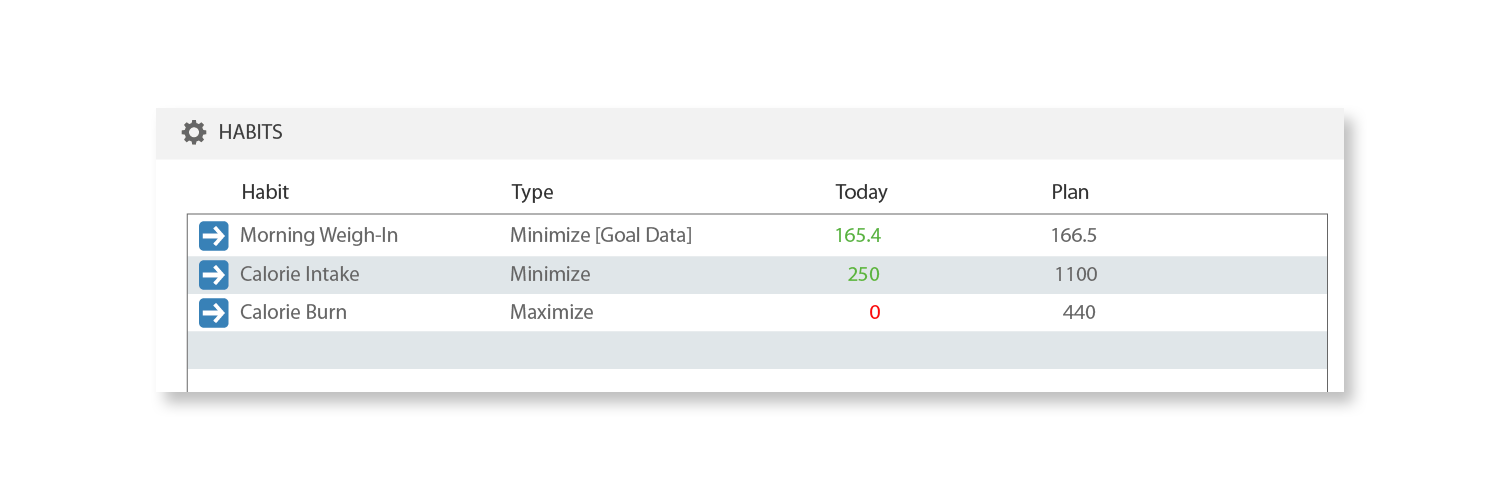Viewport: 1500px width, 500px height.
Task: Click the HABITS panel title
Action: coord(250,132)
